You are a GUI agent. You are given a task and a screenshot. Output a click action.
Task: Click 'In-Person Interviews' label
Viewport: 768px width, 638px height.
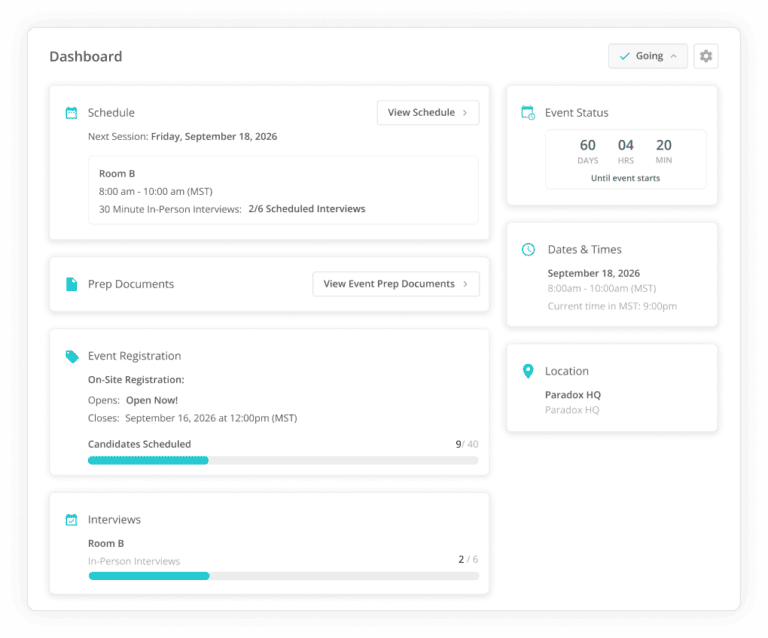[134, 561]
